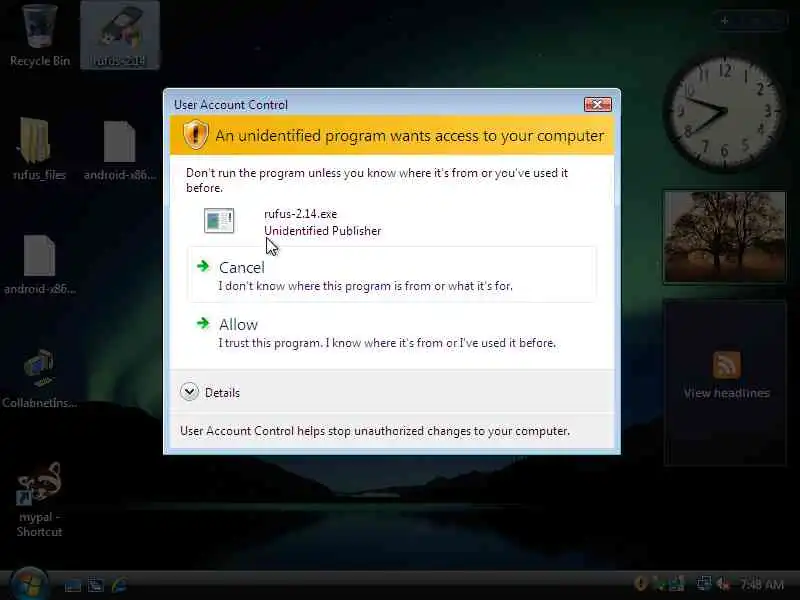Click the slideshow tree picture gadget
Image resolution: width=800 pixels, height=600 pixels.
[x=724, y=237]
